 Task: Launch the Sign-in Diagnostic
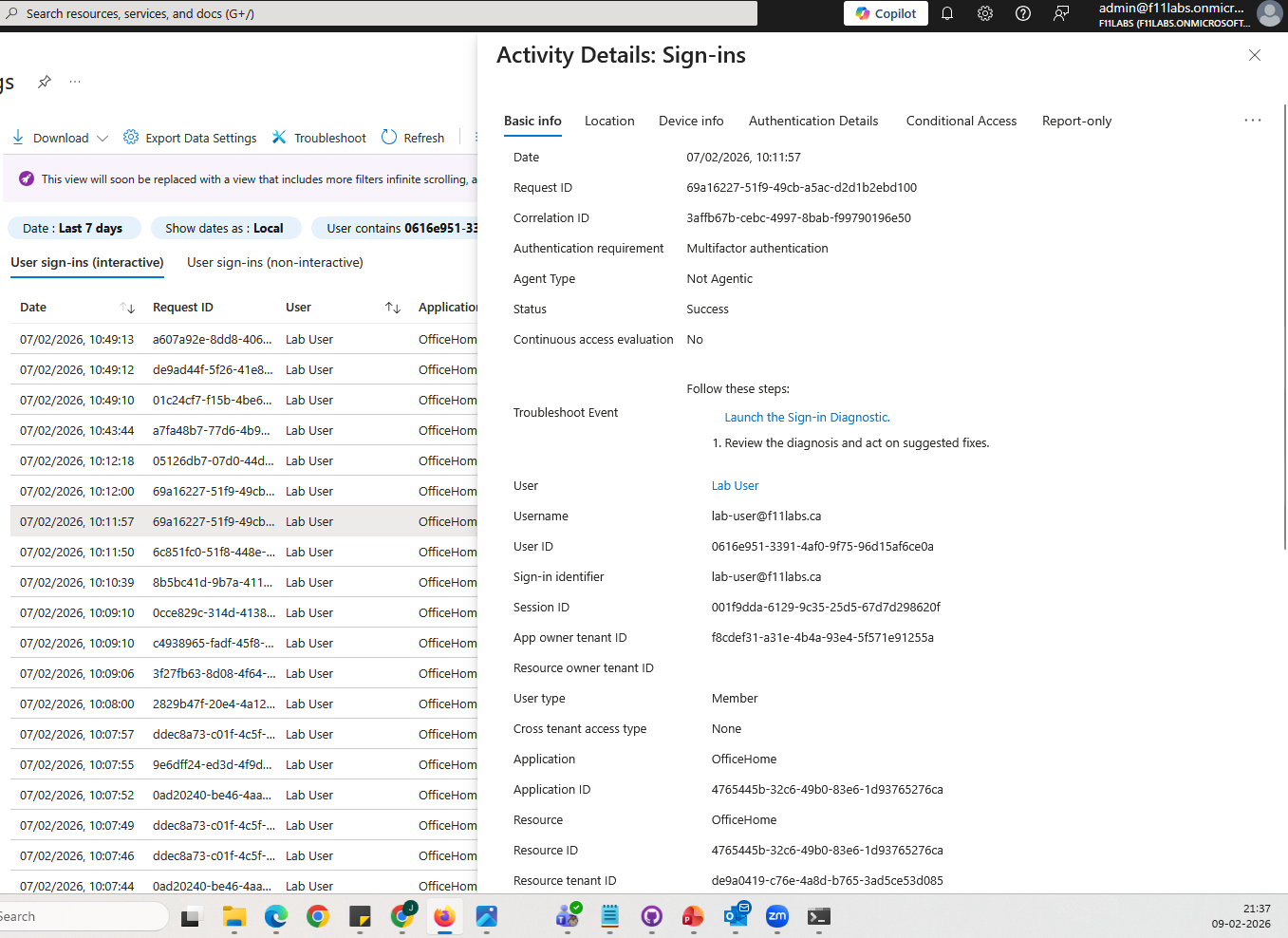click(807, 417)
